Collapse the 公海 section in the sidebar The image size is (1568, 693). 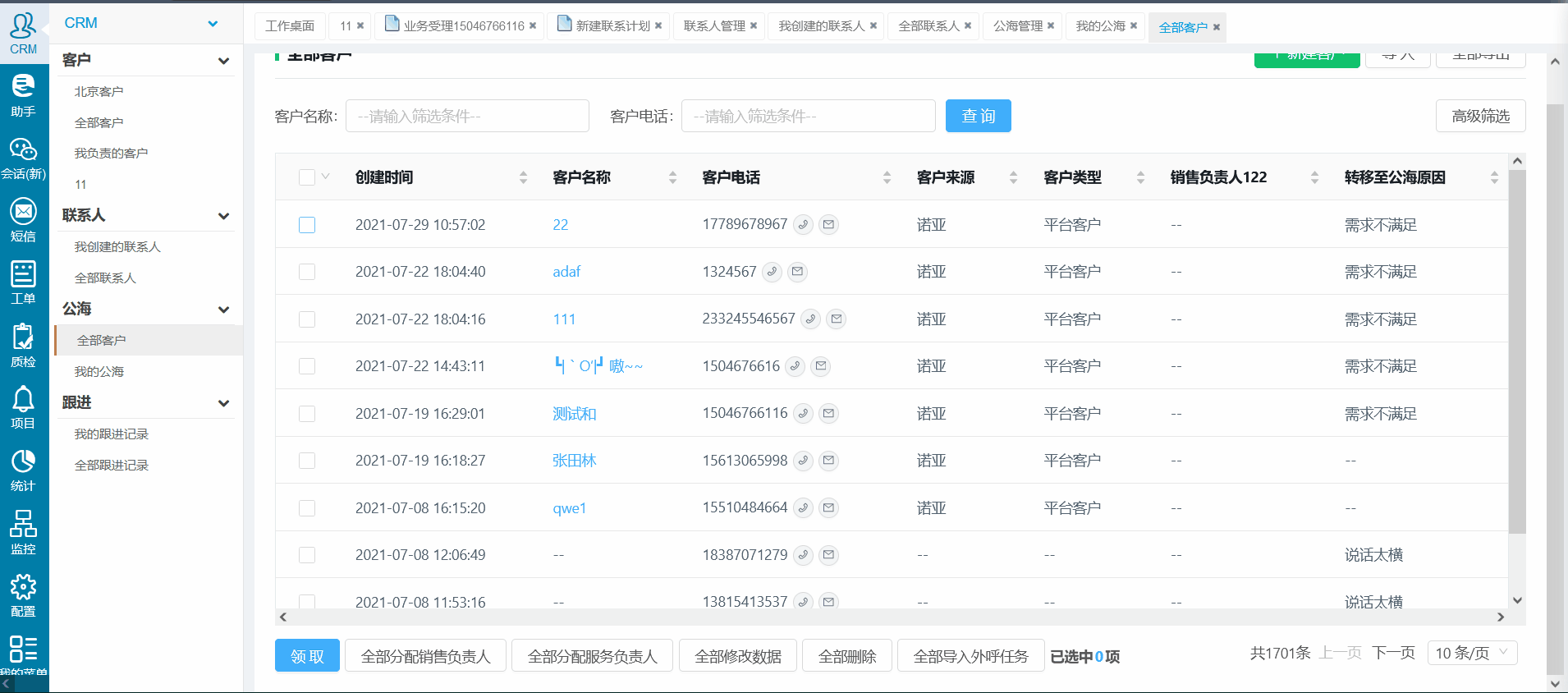coord(223,310)
